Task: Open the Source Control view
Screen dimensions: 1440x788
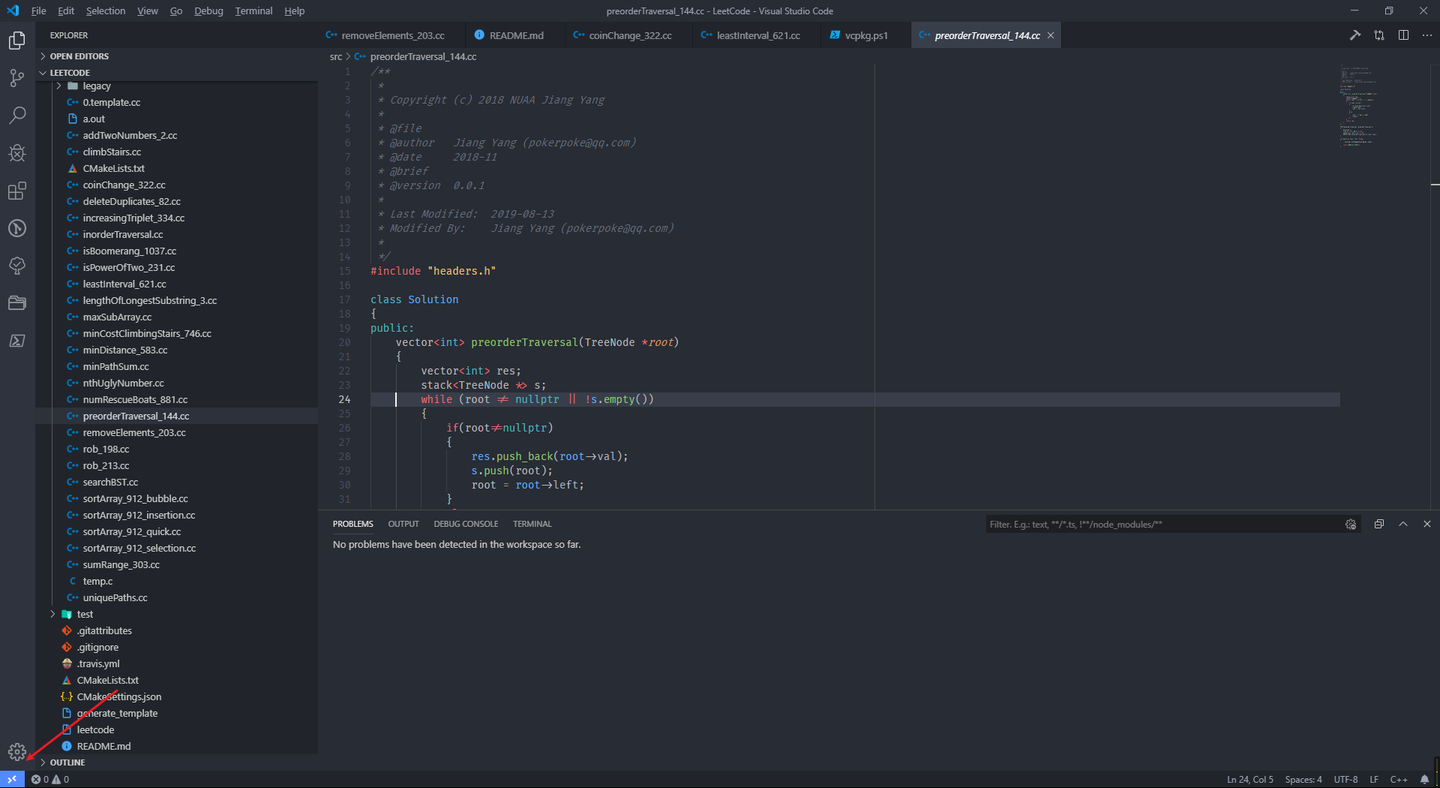Action: coord(17,78)
